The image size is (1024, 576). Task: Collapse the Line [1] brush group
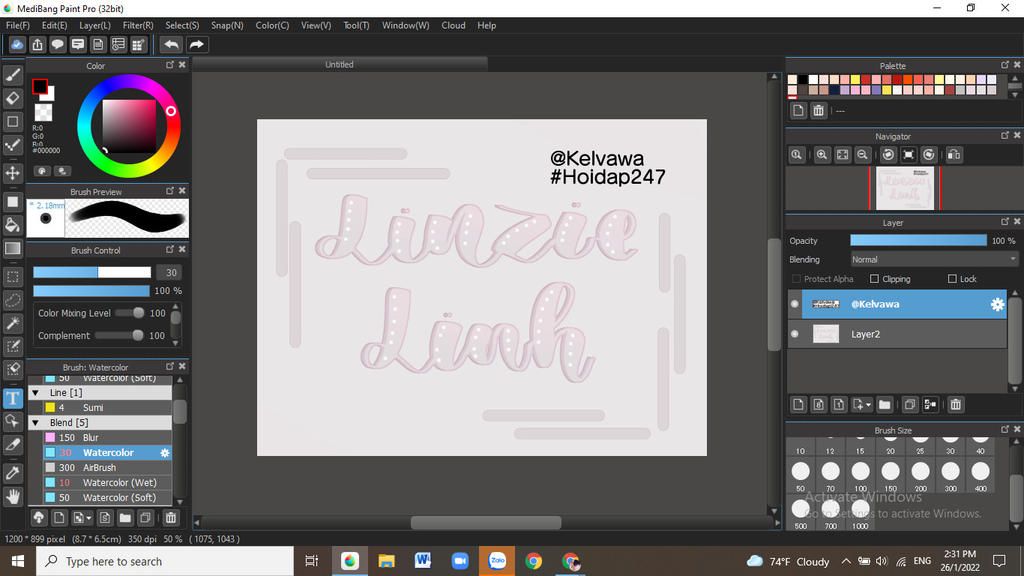[x=35, y=392]
